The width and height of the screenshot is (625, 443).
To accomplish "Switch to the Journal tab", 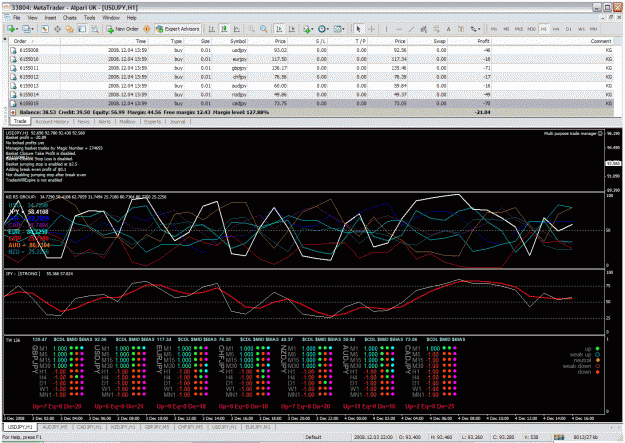I will (x=177, y=122).
